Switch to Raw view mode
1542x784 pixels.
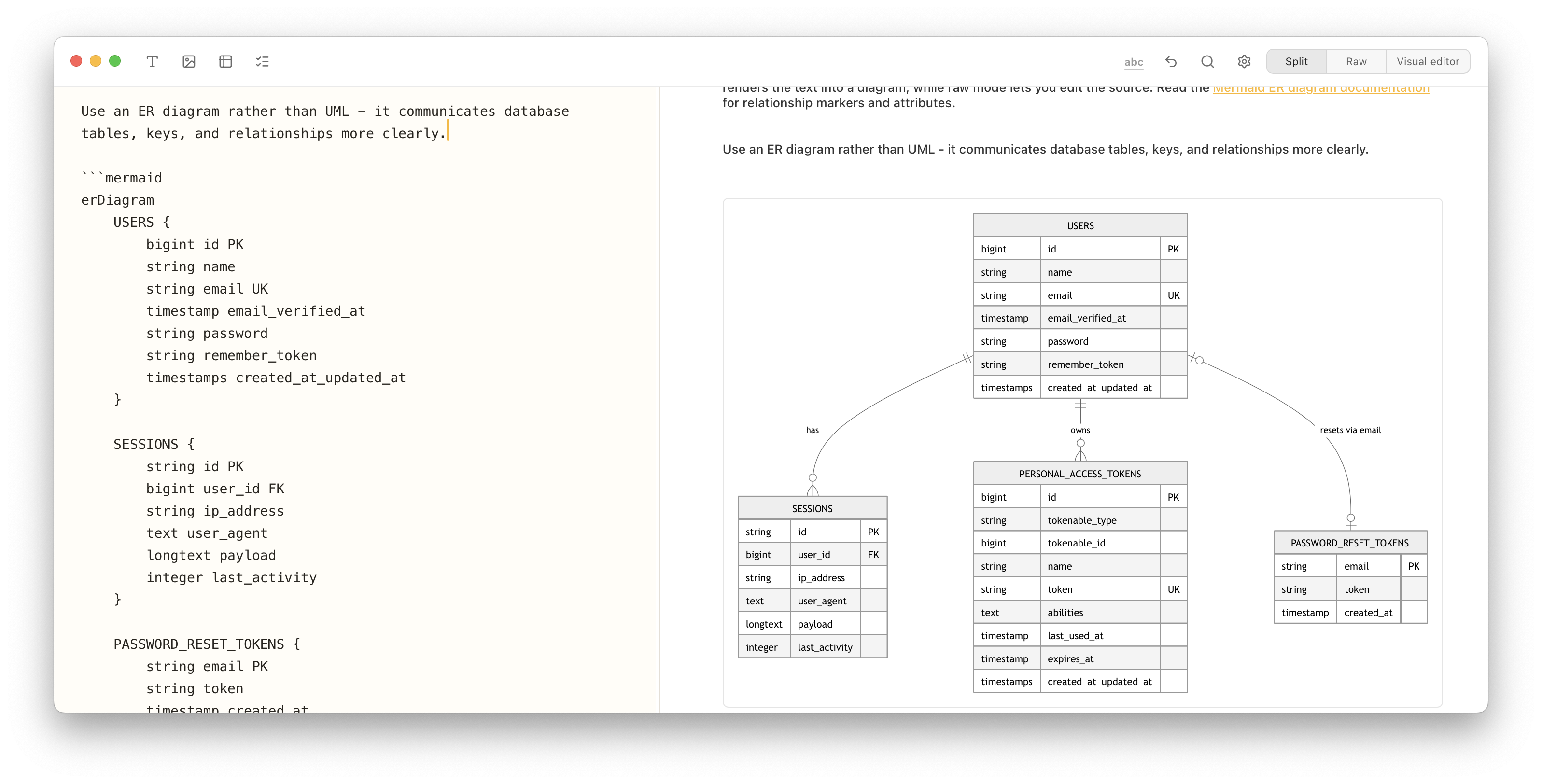point(1356,62)
